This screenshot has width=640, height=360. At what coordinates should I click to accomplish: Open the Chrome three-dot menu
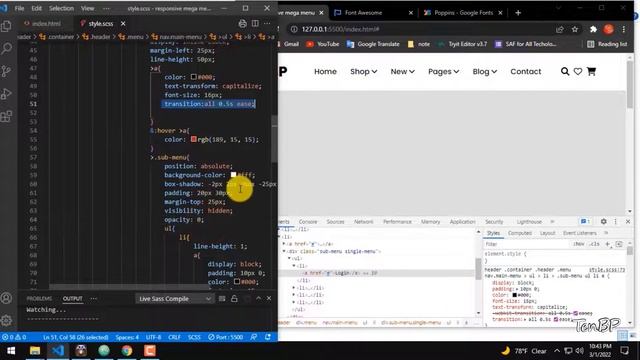point(624,29)
